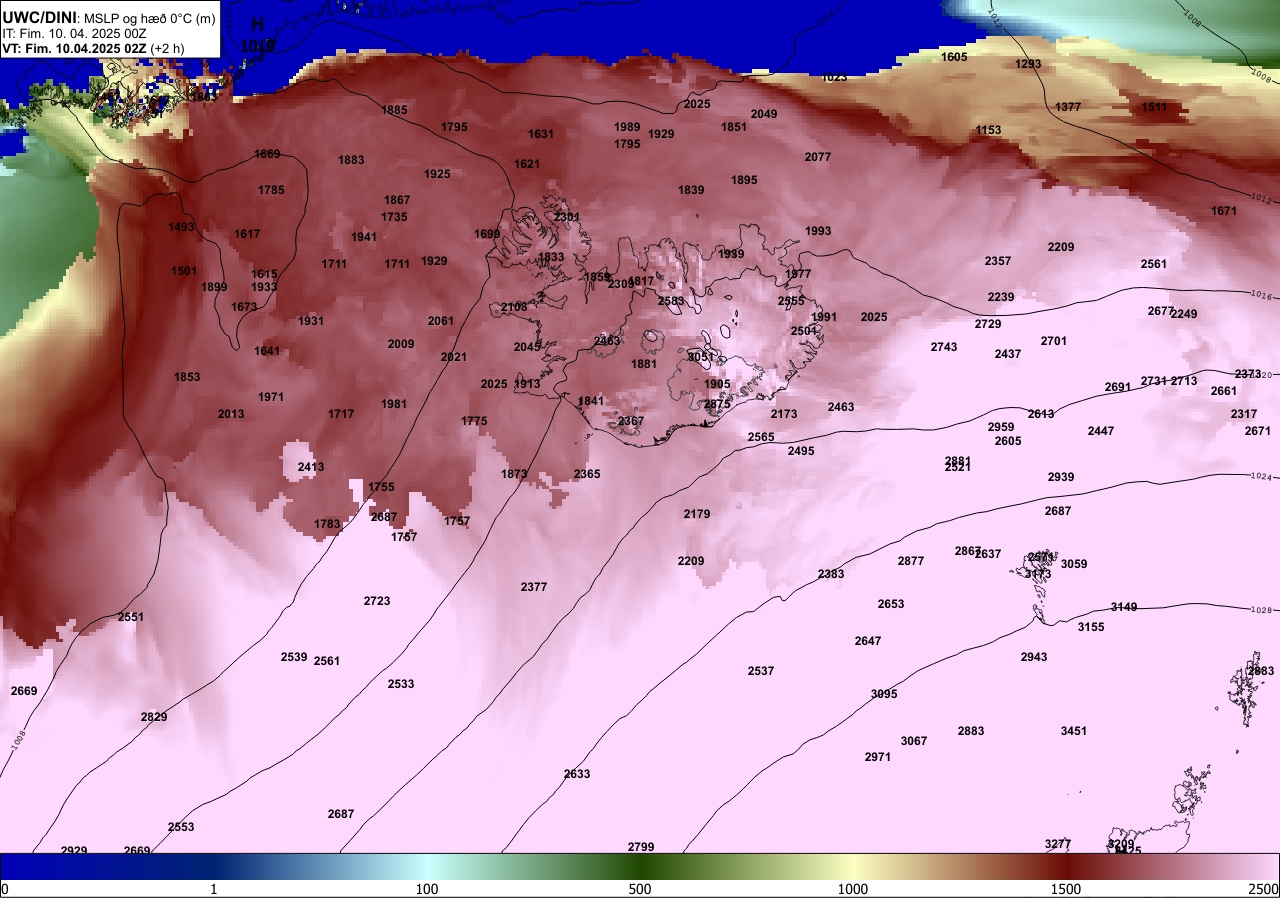Screen dimensions: 1280x898
Task: Click the height value 1511
Action: [x=1154, y=107]
